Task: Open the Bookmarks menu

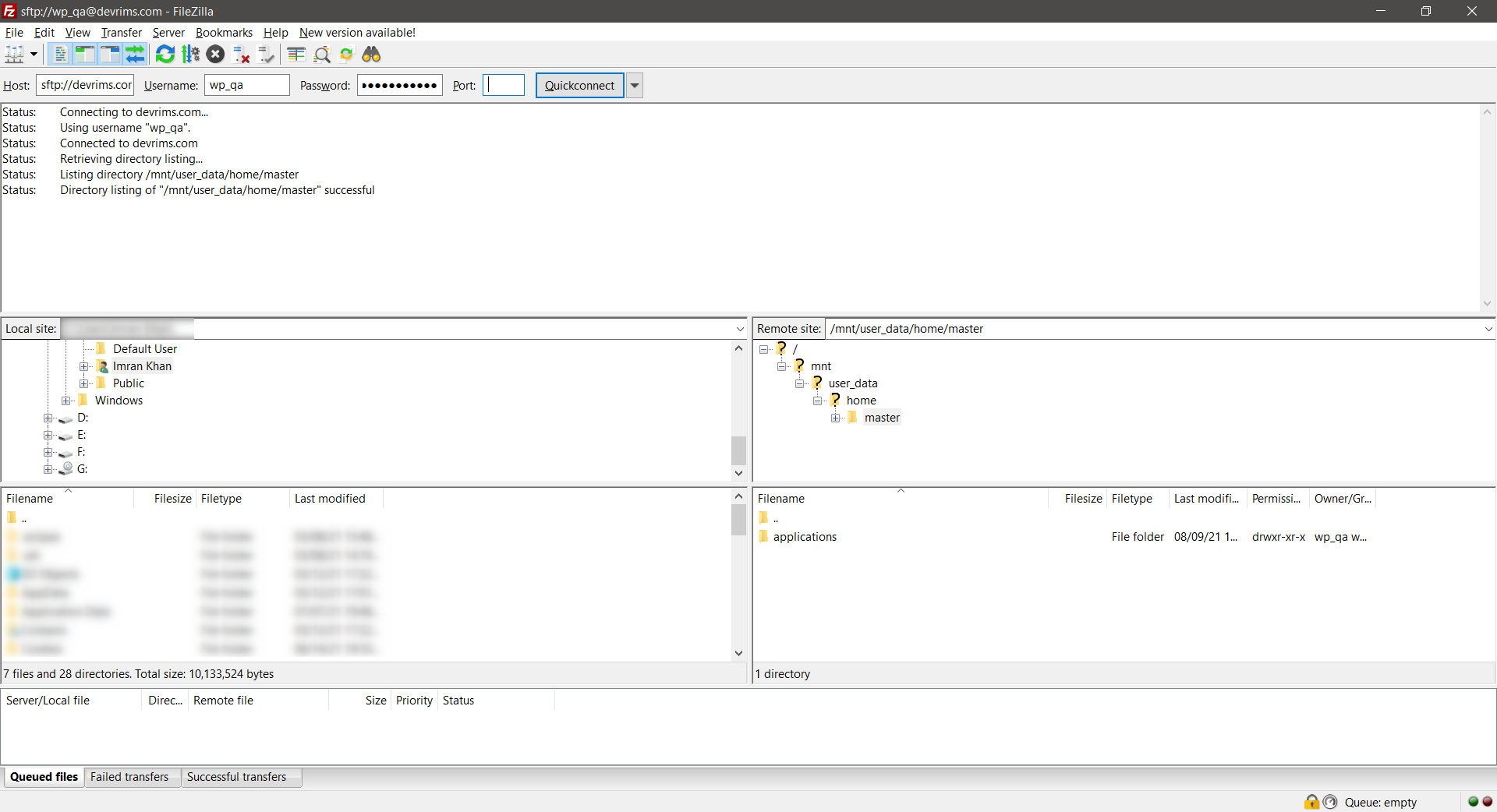Action: 224,33
